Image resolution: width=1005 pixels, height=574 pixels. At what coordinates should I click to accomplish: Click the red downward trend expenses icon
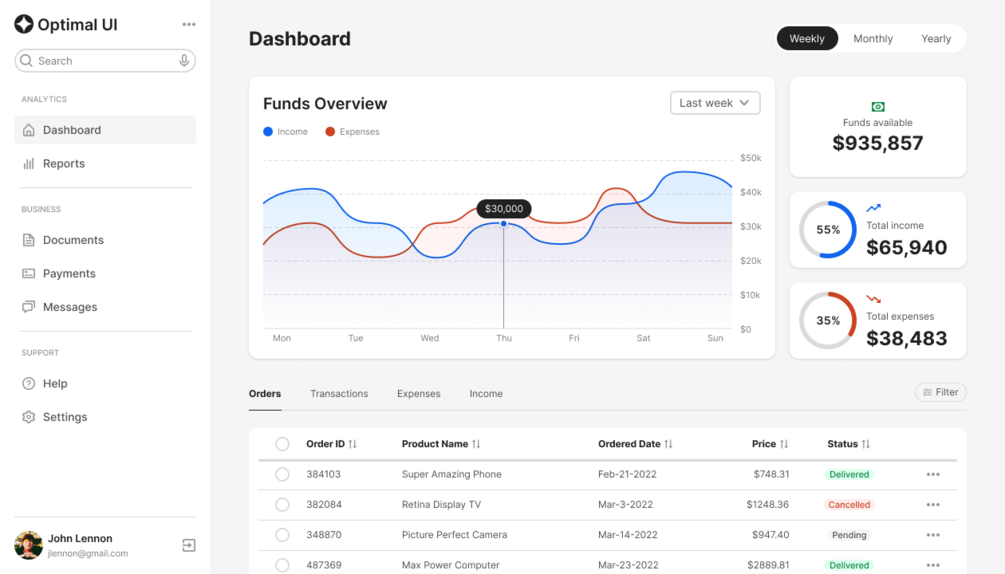(x=873, y=299)
